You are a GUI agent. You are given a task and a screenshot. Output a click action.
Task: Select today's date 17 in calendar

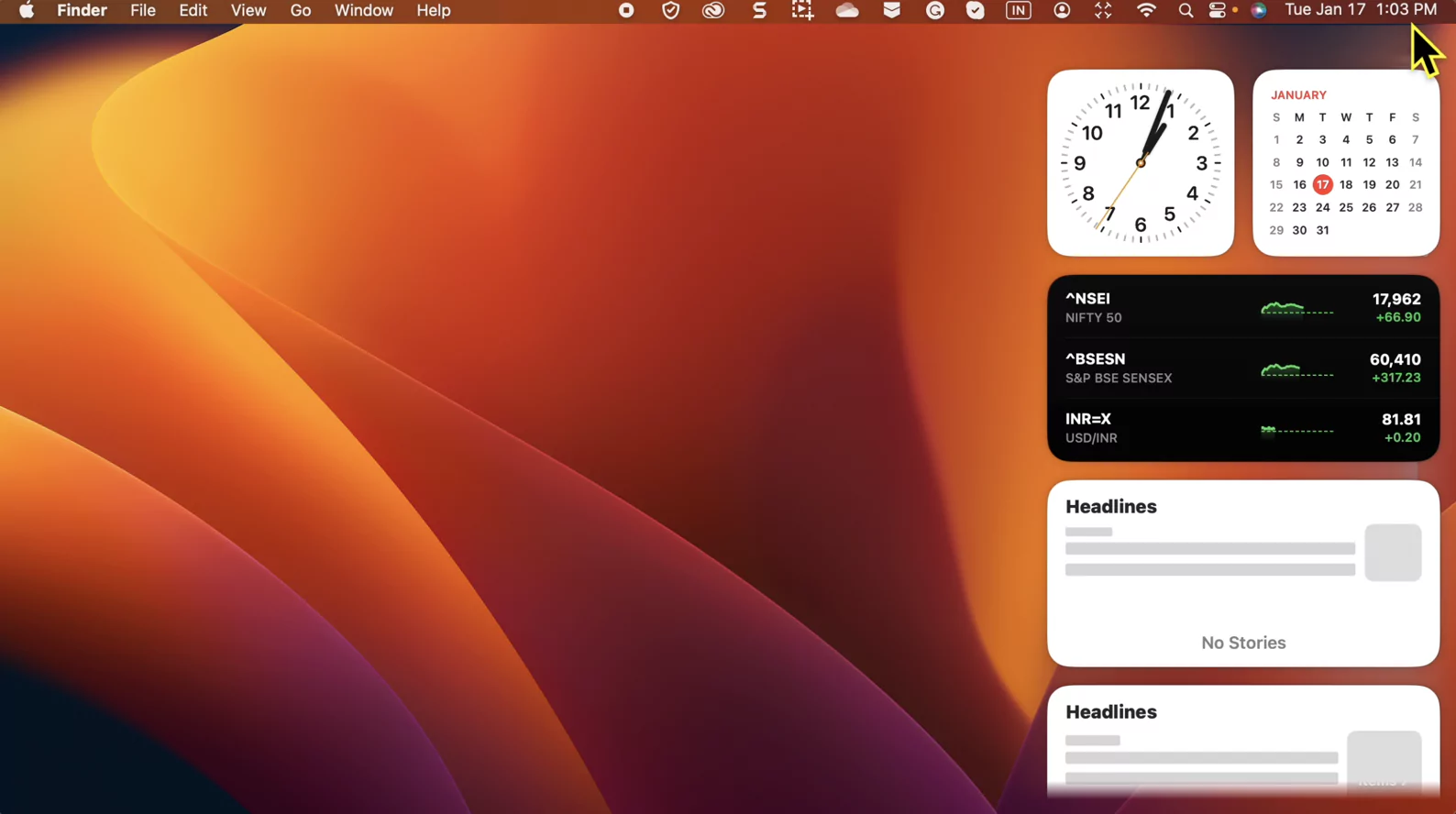[x=1322, y=185]
